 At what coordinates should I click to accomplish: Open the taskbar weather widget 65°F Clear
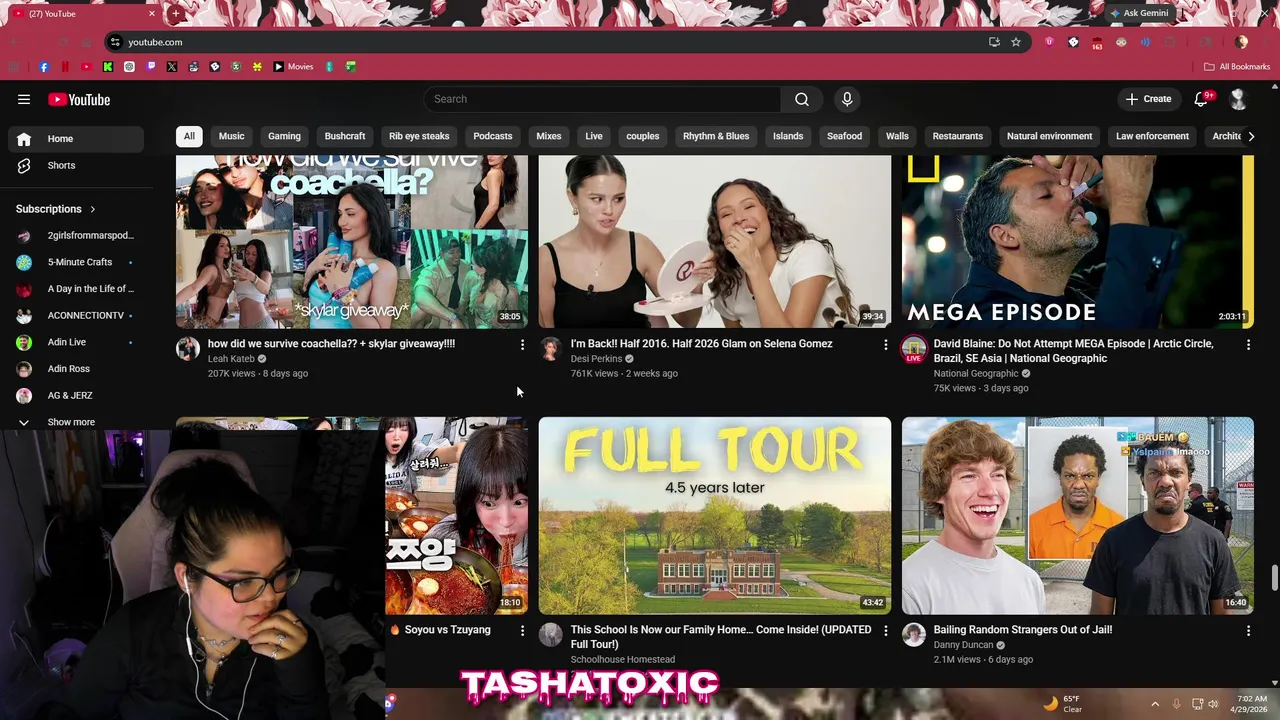click(x=1062, y=703)
